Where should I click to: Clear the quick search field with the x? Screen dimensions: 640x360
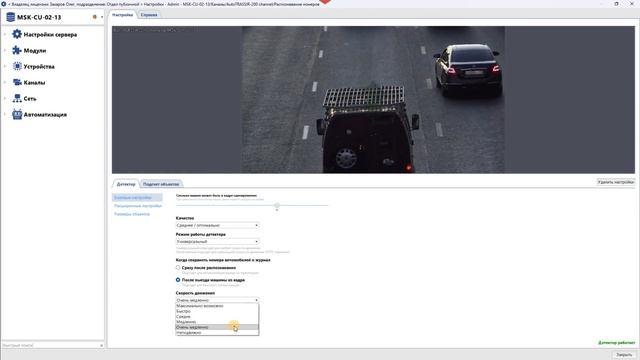101,345
